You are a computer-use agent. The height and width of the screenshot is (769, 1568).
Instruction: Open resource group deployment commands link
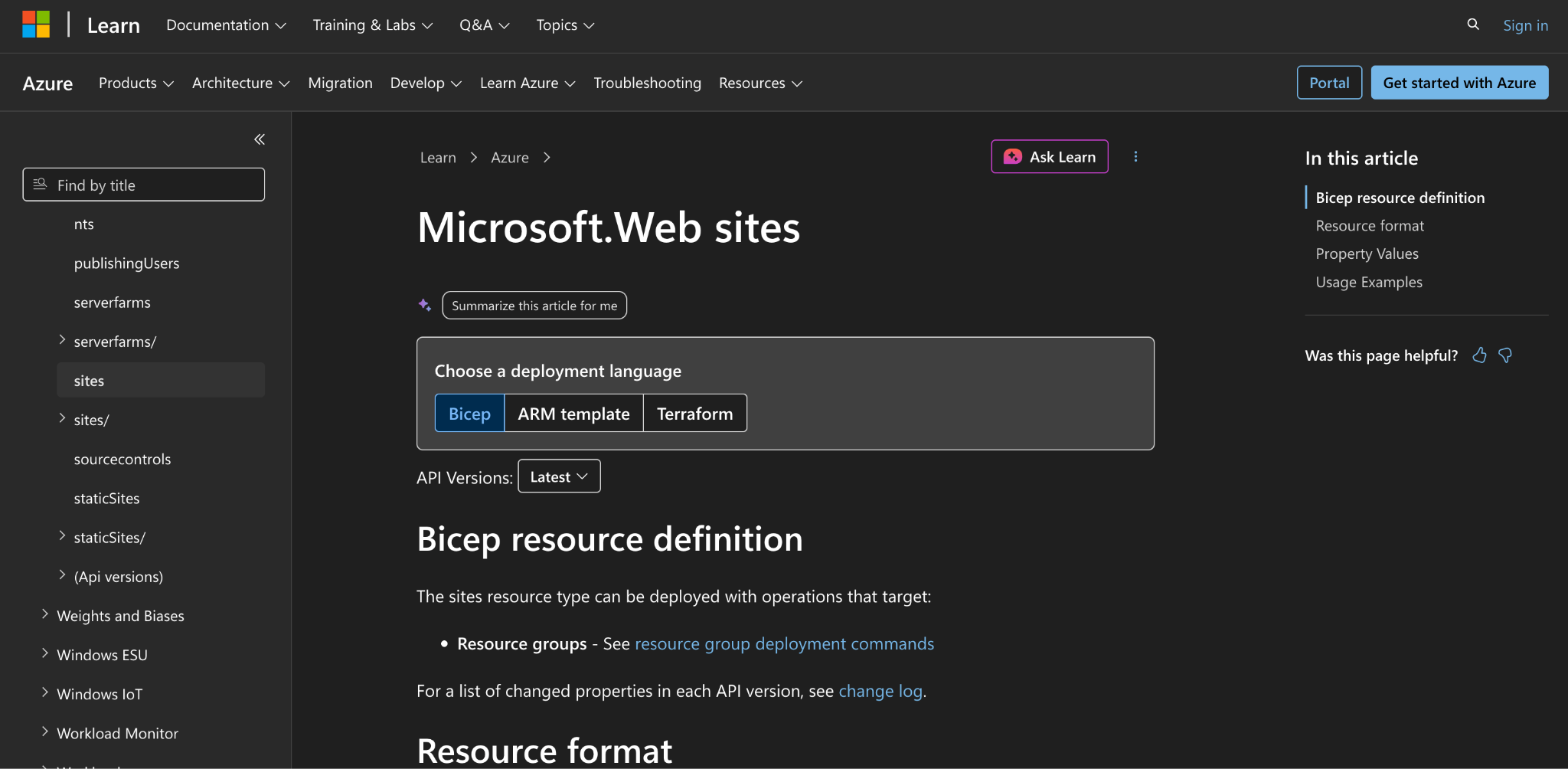coord(784,643)
